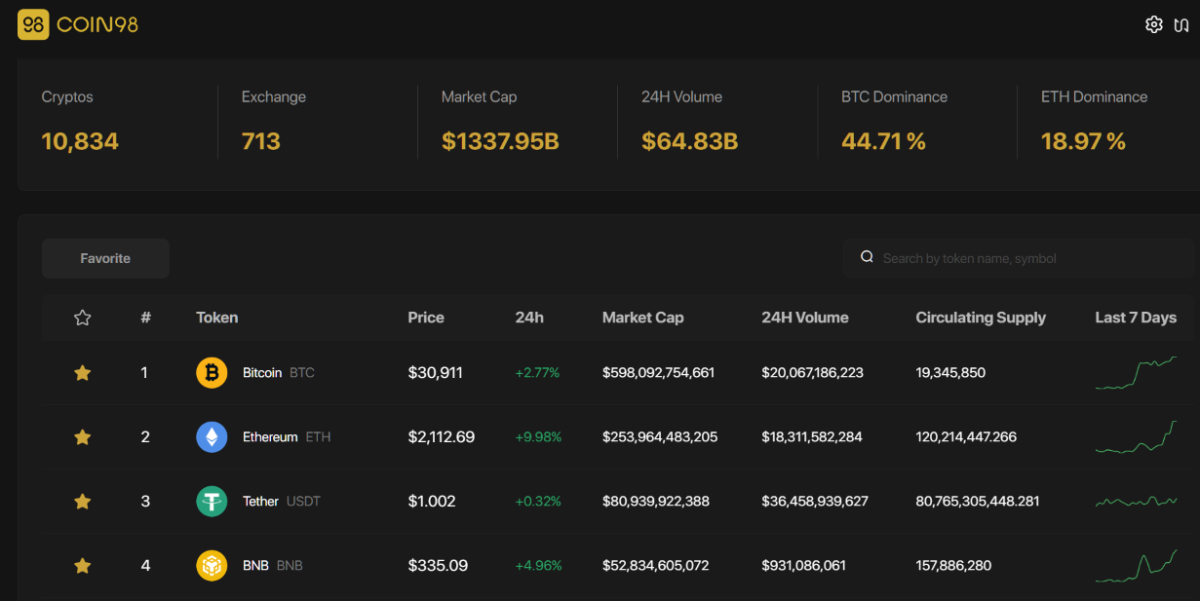Image resolution: width=1200 pixels, height=601 pixels.
Task: Click Ethereum volume $18,311,582,284
Action: pyautogui.click(x=811, y=437)
